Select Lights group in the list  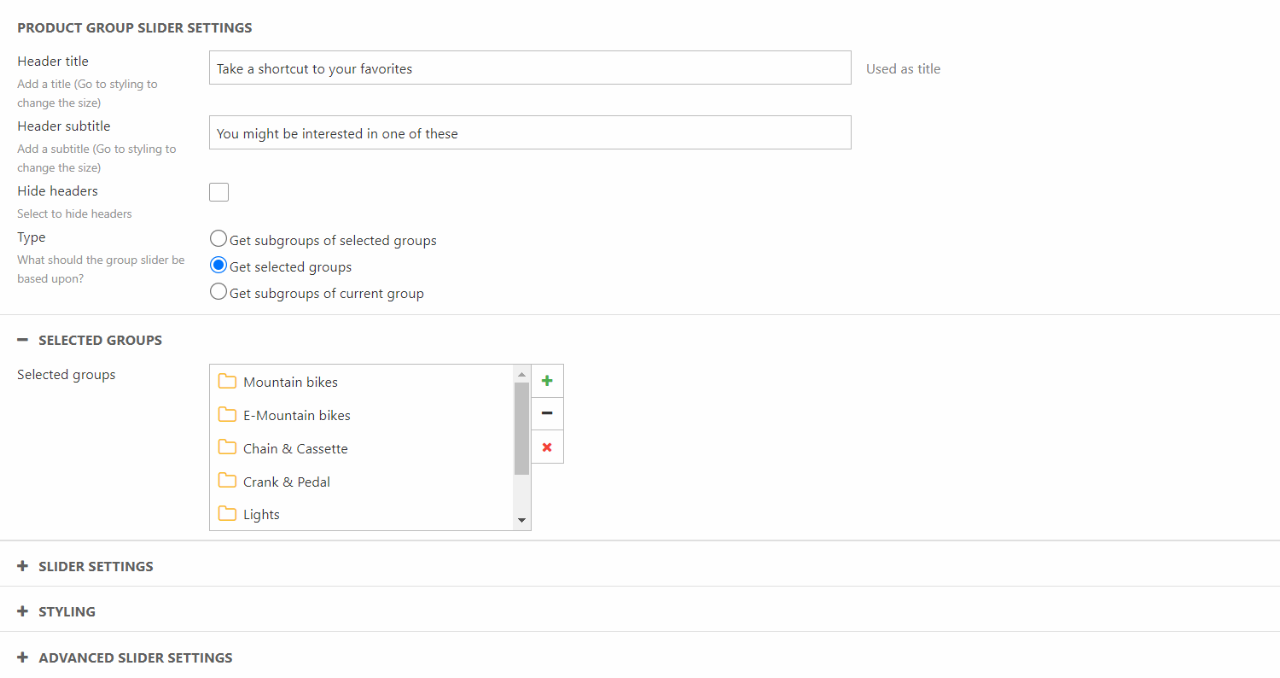click(x=262, y=515)
